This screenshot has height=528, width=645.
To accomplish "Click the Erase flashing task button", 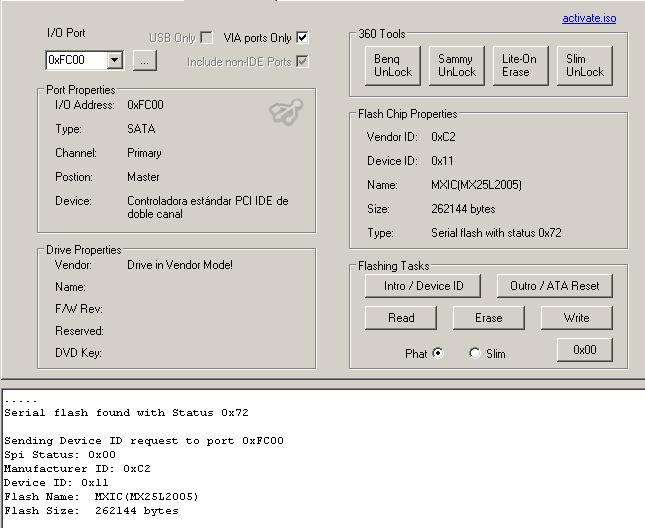I will [489, 318].
